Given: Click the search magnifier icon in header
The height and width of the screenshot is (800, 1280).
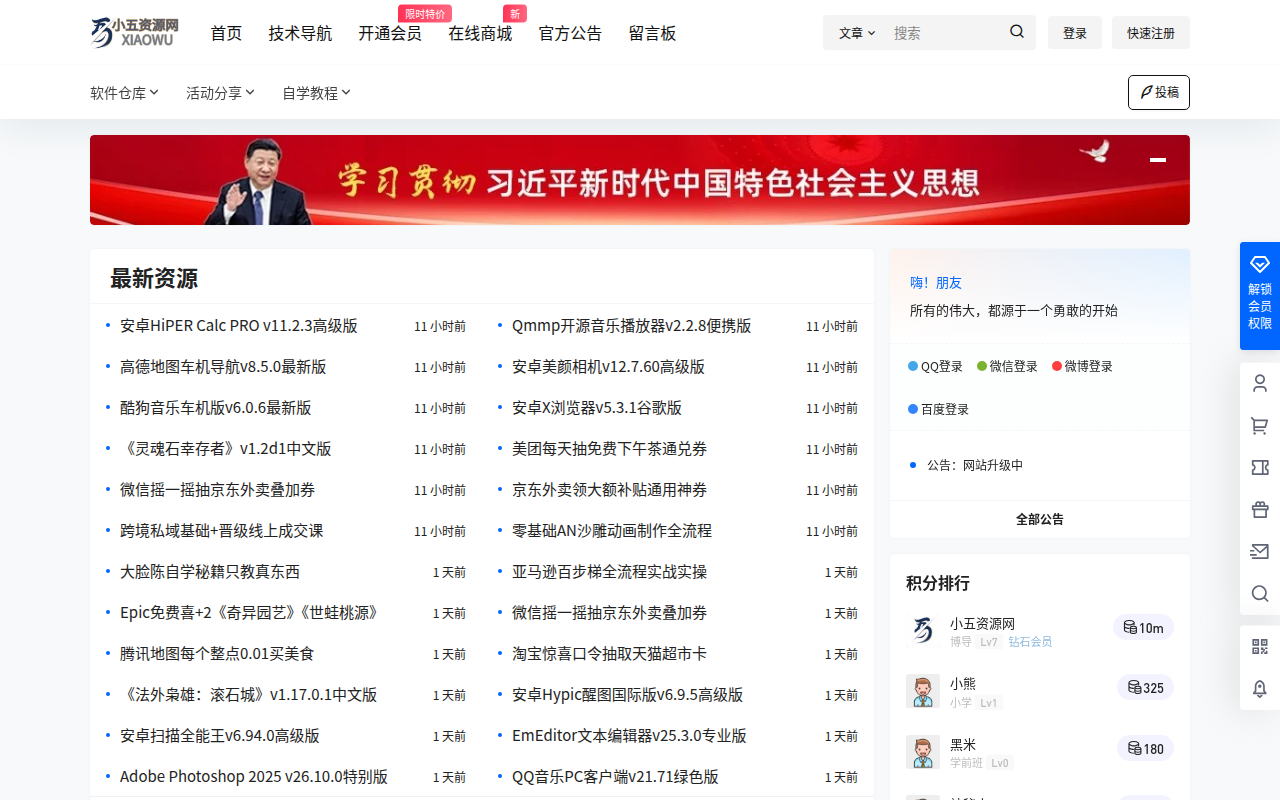Looking at the screenshot, I should tap(1017, 32).
